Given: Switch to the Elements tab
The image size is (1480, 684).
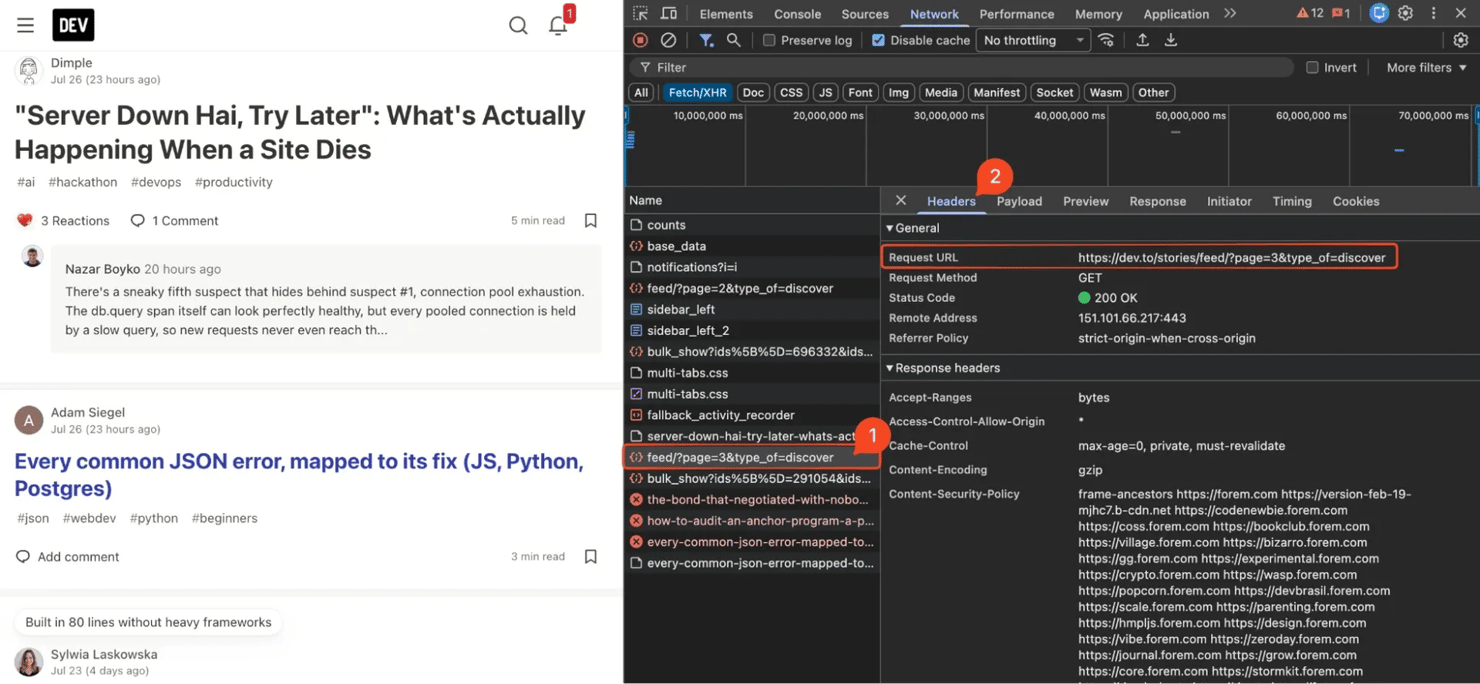Looking at the screenshot, I should (x=726, y=14).
